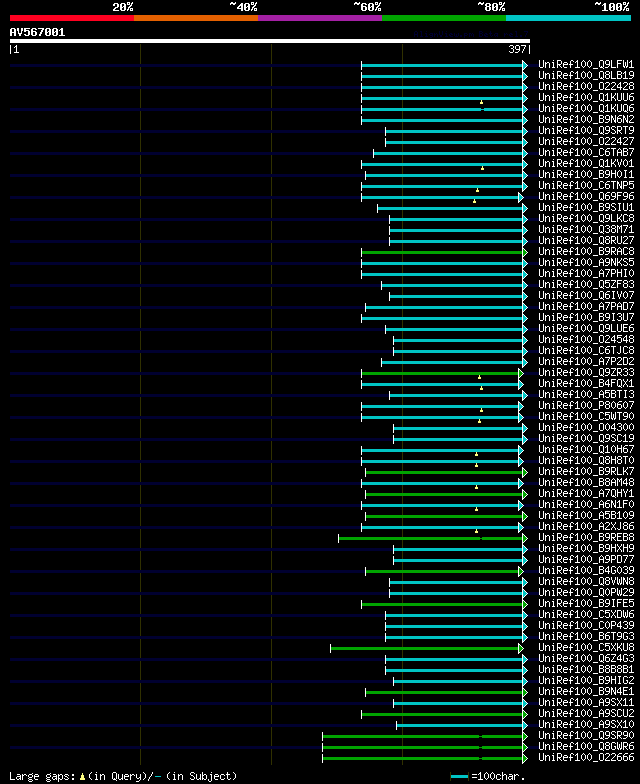Select the UniRef100_B6T9G3 label
Screen dimensions: 640x784
click(x=586, y=636)
